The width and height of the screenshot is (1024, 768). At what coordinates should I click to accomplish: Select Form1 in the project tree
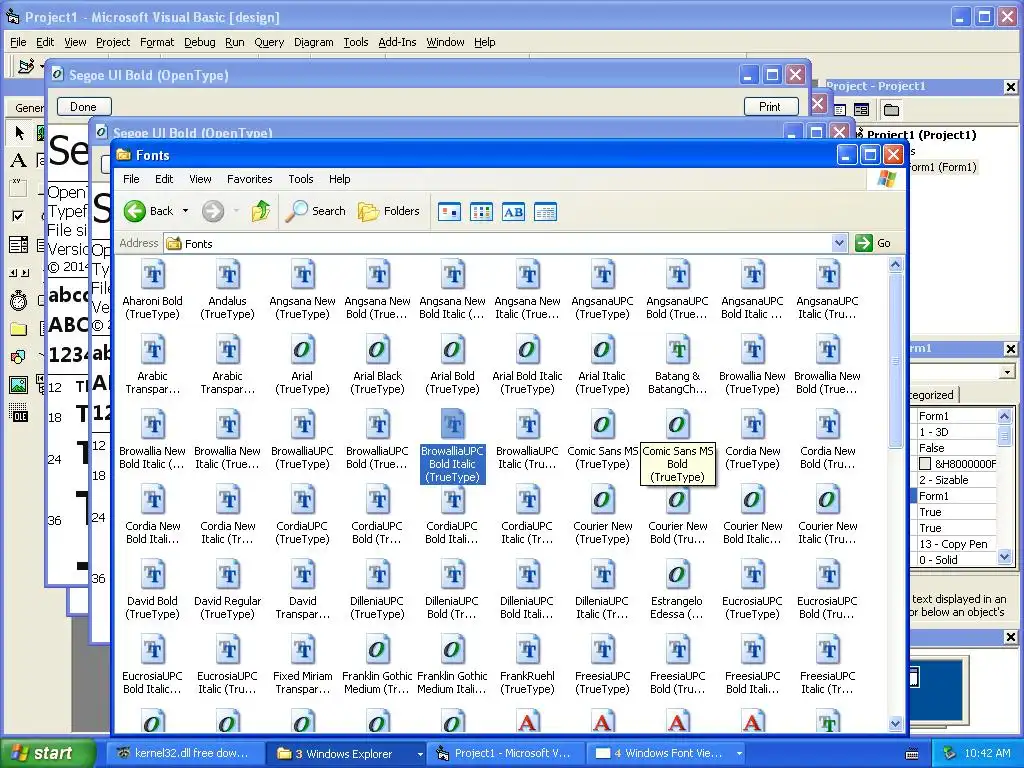click(943, 167)
